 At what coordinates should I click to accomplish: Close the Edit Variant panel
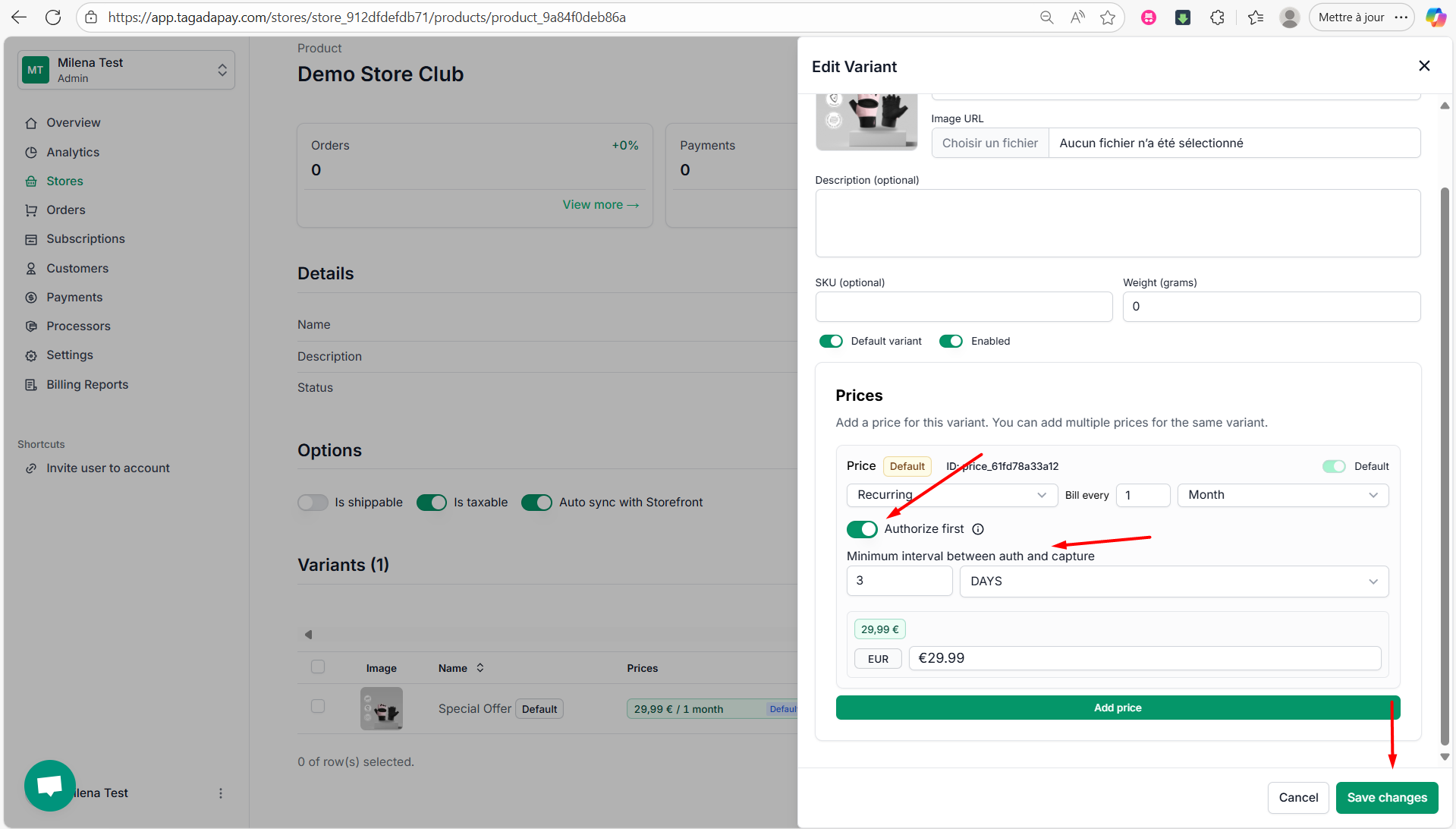(x=1424, y=66)
